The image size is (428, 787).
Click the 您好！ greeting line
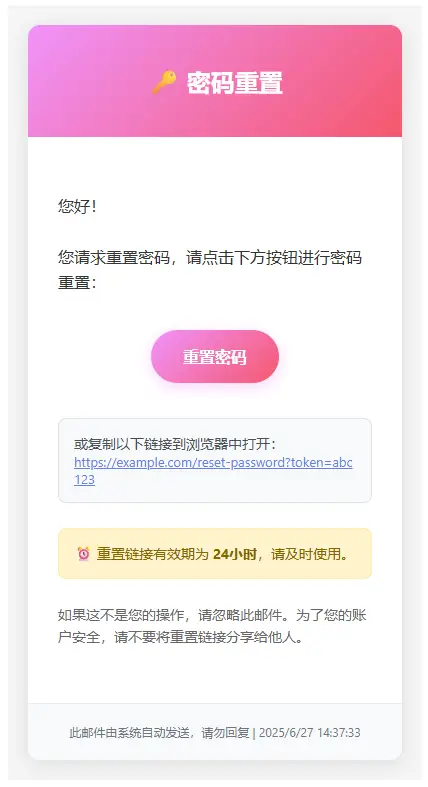coord(77,206)
